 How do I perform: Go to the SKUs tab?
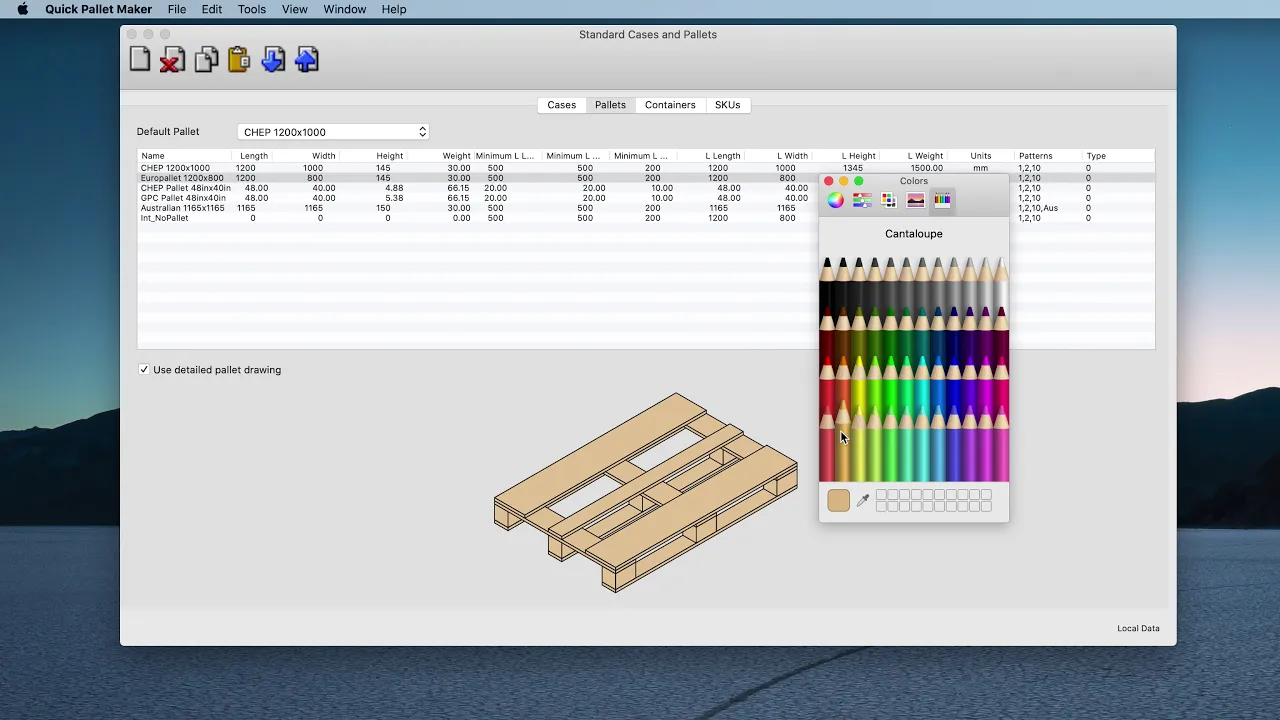pos(728,105)
